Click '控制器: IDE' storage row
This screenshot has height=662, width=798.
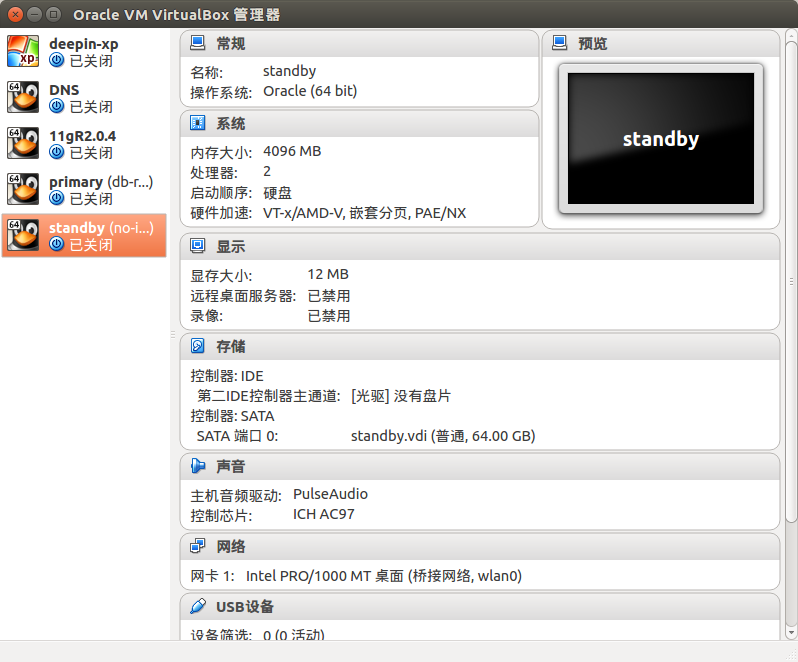coord(227,376)
